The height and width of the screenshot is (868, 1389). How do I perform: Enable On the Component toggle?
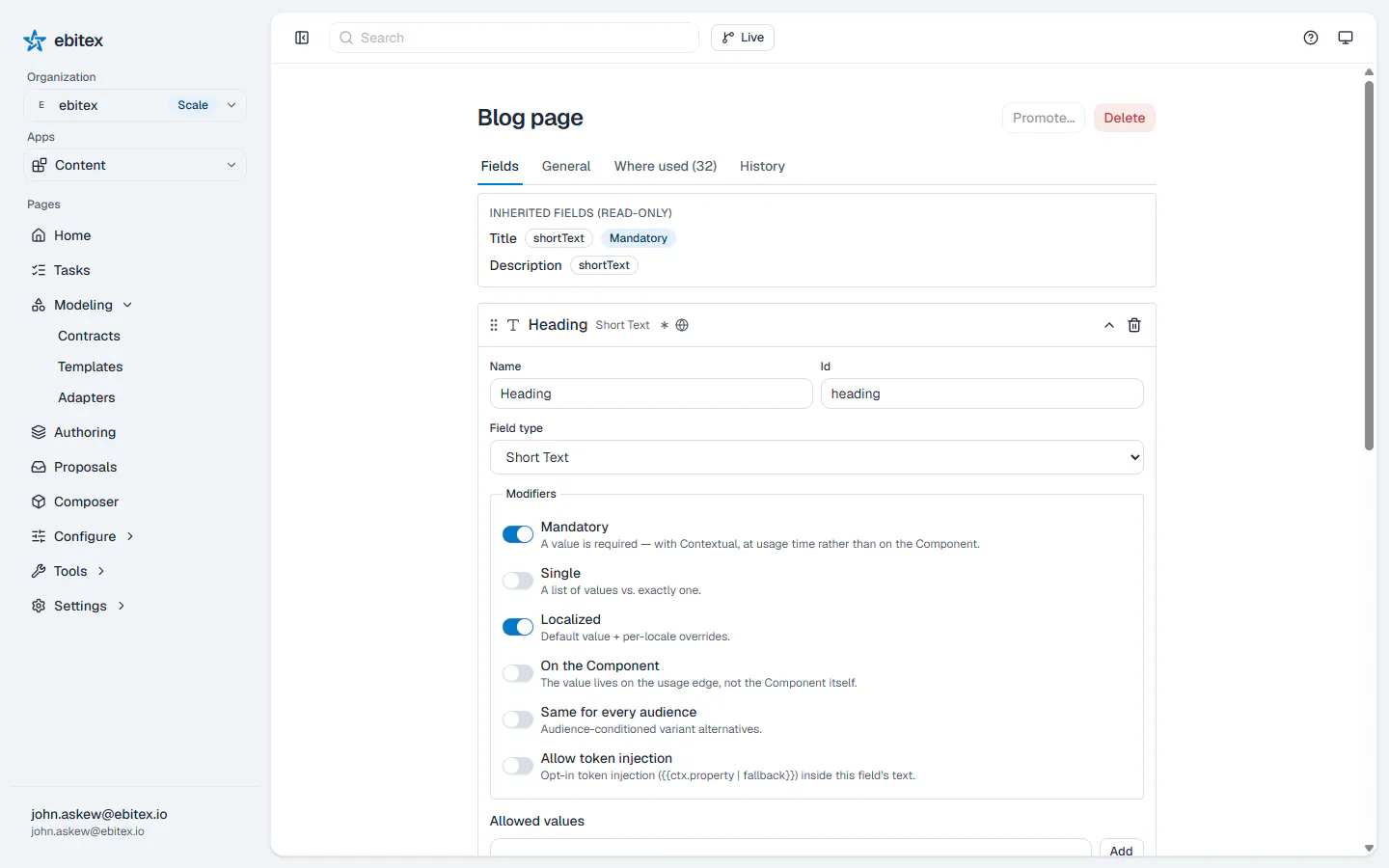[518, 673]
